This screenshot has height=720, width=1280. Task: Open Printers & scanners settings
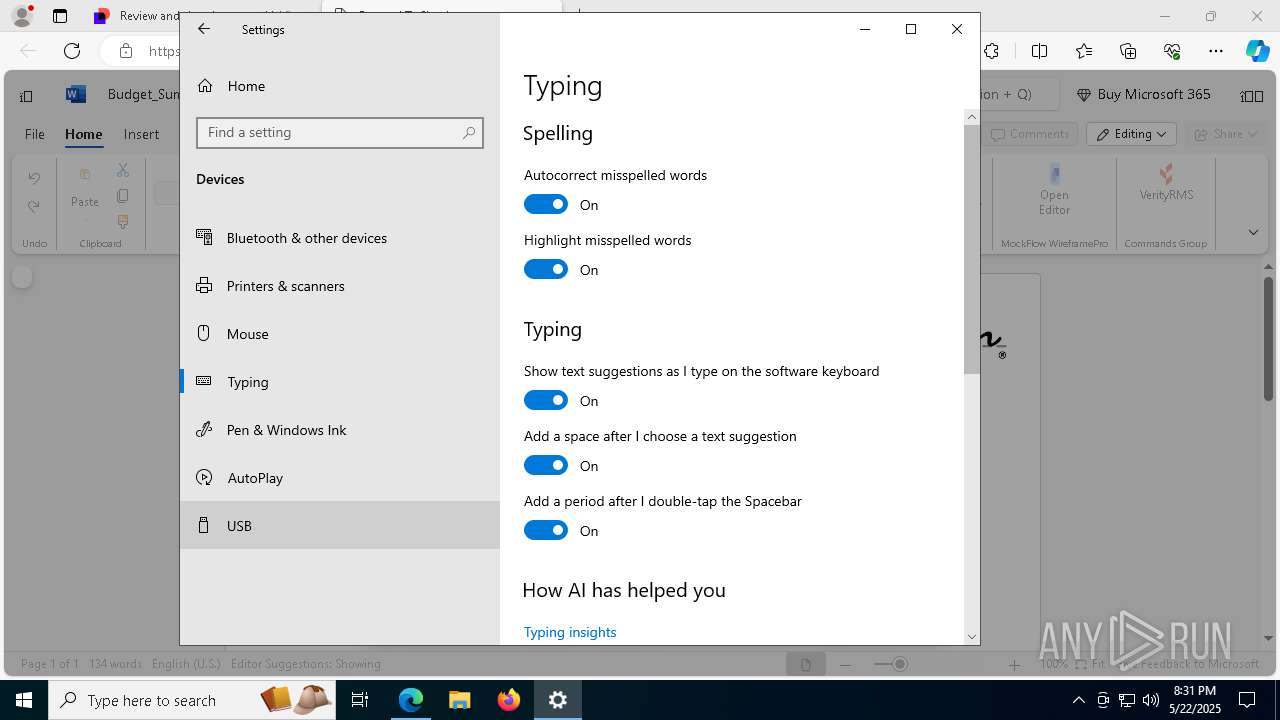point(340,286)
